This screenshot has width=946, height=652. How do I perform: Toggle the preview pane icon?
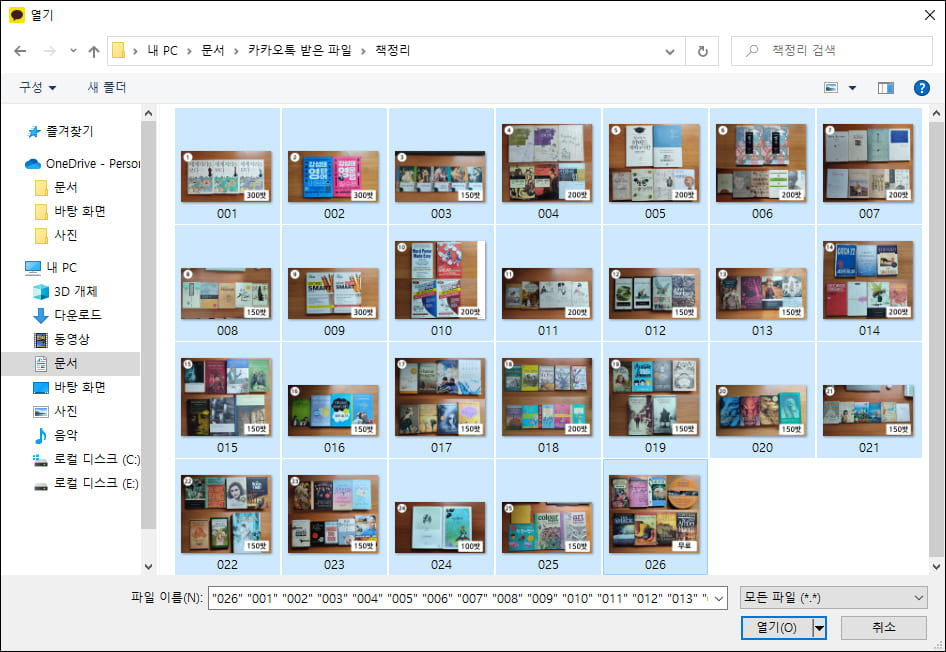(886, 88)
